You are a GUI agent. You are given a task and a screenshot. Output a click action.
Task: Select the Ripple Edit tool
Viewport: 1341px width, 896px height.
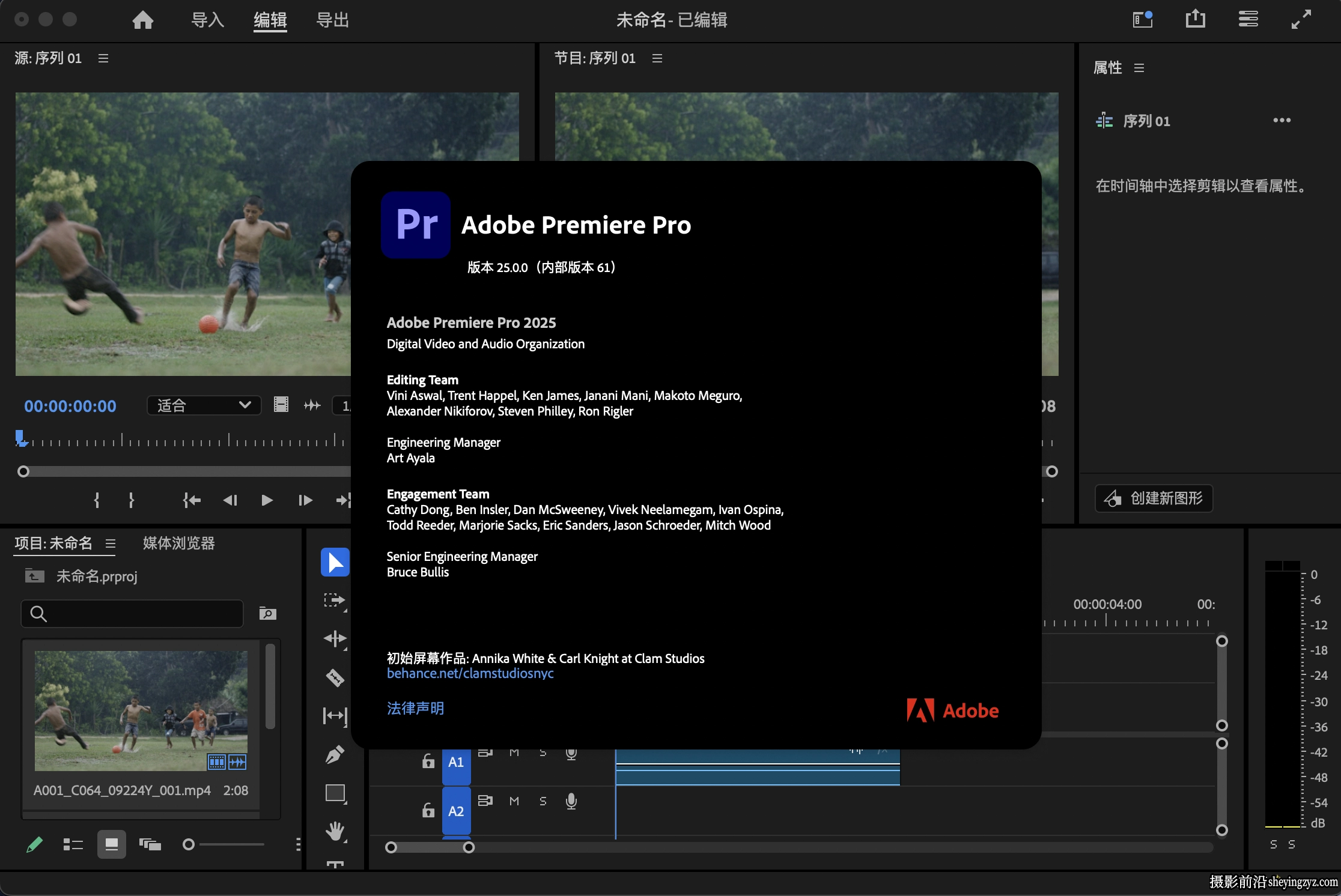click(335, 638)
